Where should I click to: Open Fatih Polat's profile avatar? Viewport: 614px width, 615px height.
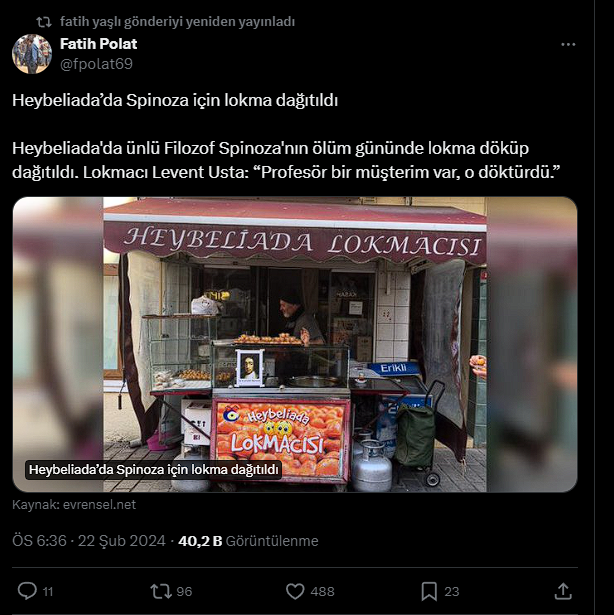[x=32, y=54]
